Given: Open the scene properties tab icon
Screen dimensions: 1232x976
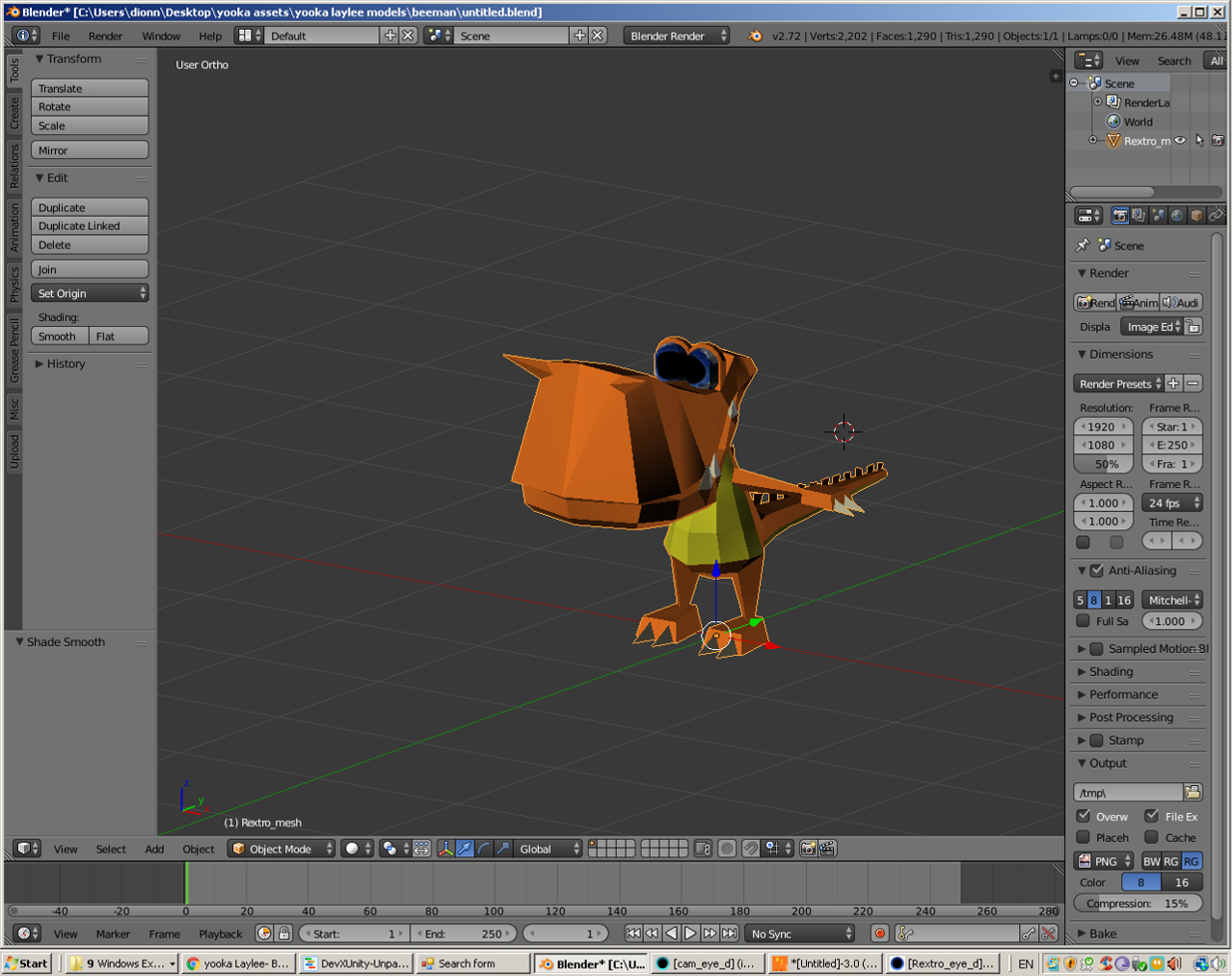Looking at the screenshot, I should click(x=1158, y=215).
